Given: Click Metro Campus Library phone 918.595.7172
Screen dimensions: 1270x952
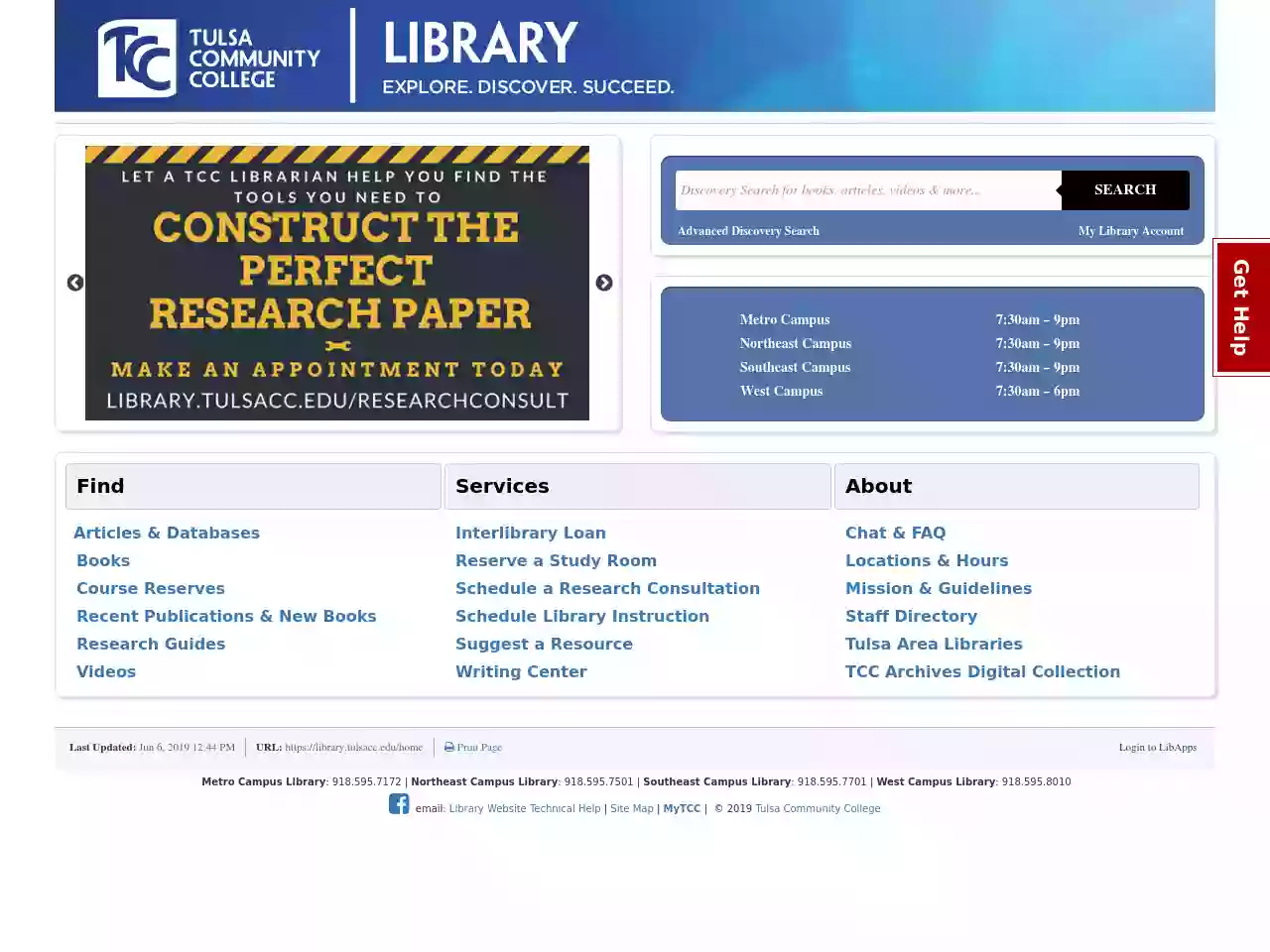Looking at the screenshot, I should [x=366, y=781].
